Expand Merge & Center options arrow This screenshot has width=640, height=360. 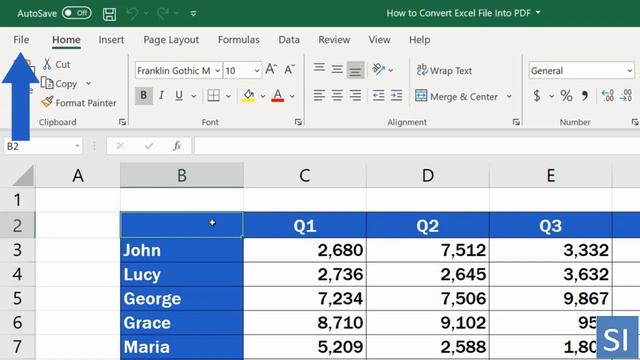[x=509, y=96]
